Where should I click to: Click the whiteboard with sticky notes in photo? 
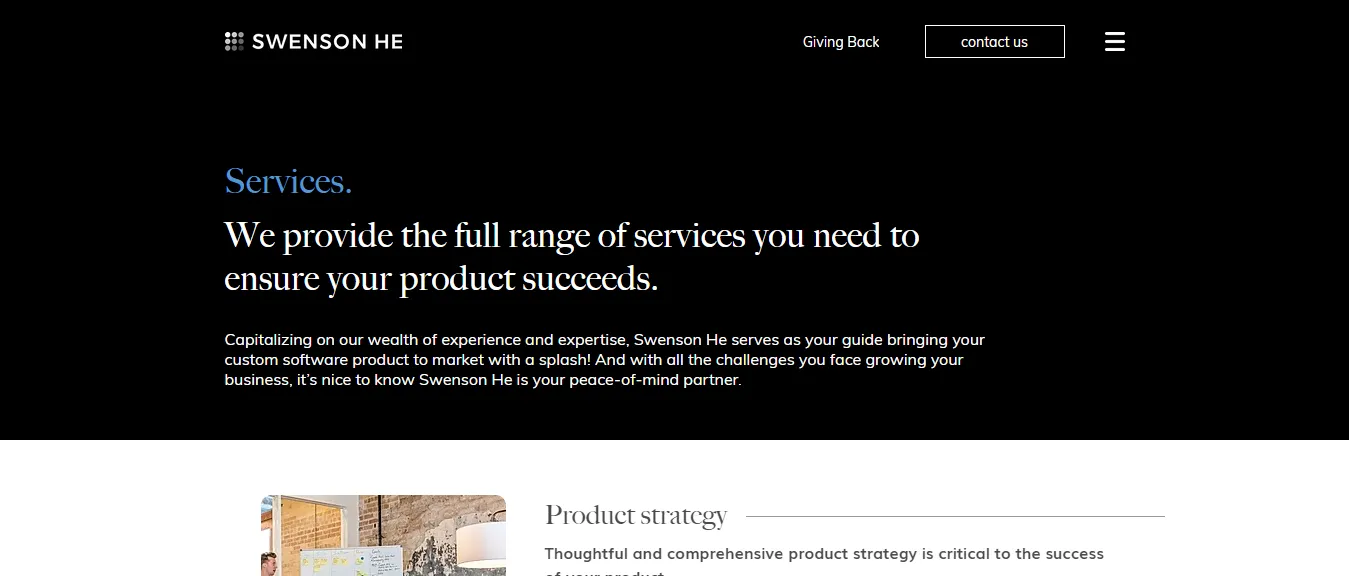point(350,561)
